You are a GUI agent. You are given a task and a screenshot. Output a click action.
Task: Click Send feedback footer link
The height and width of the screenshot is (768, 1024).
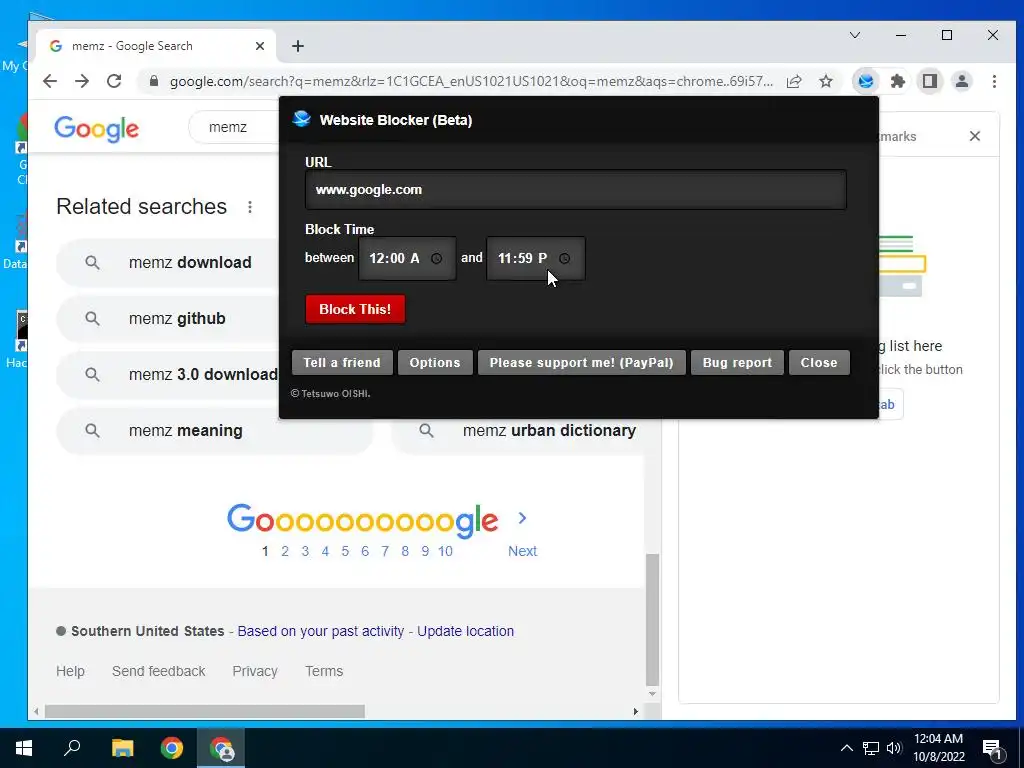[x=159, y=671]
